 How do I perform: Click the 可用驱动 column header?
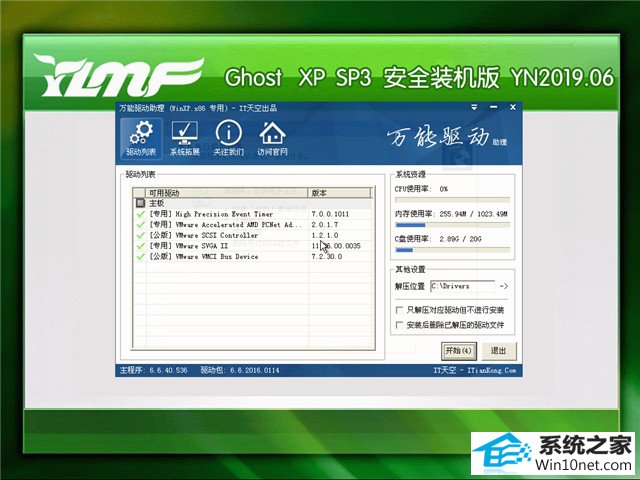point(227,193)
